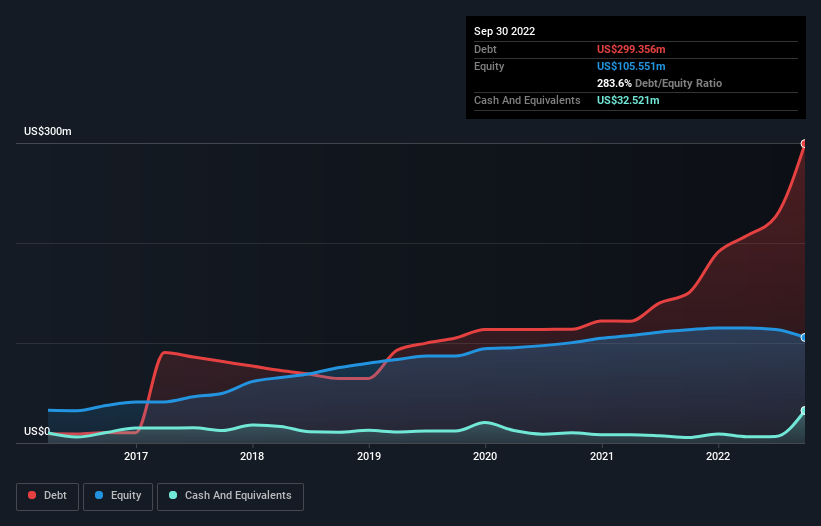Click the US$32.521m cash value
This screenshot has height=526, width=821.
(x=628, y=100)
